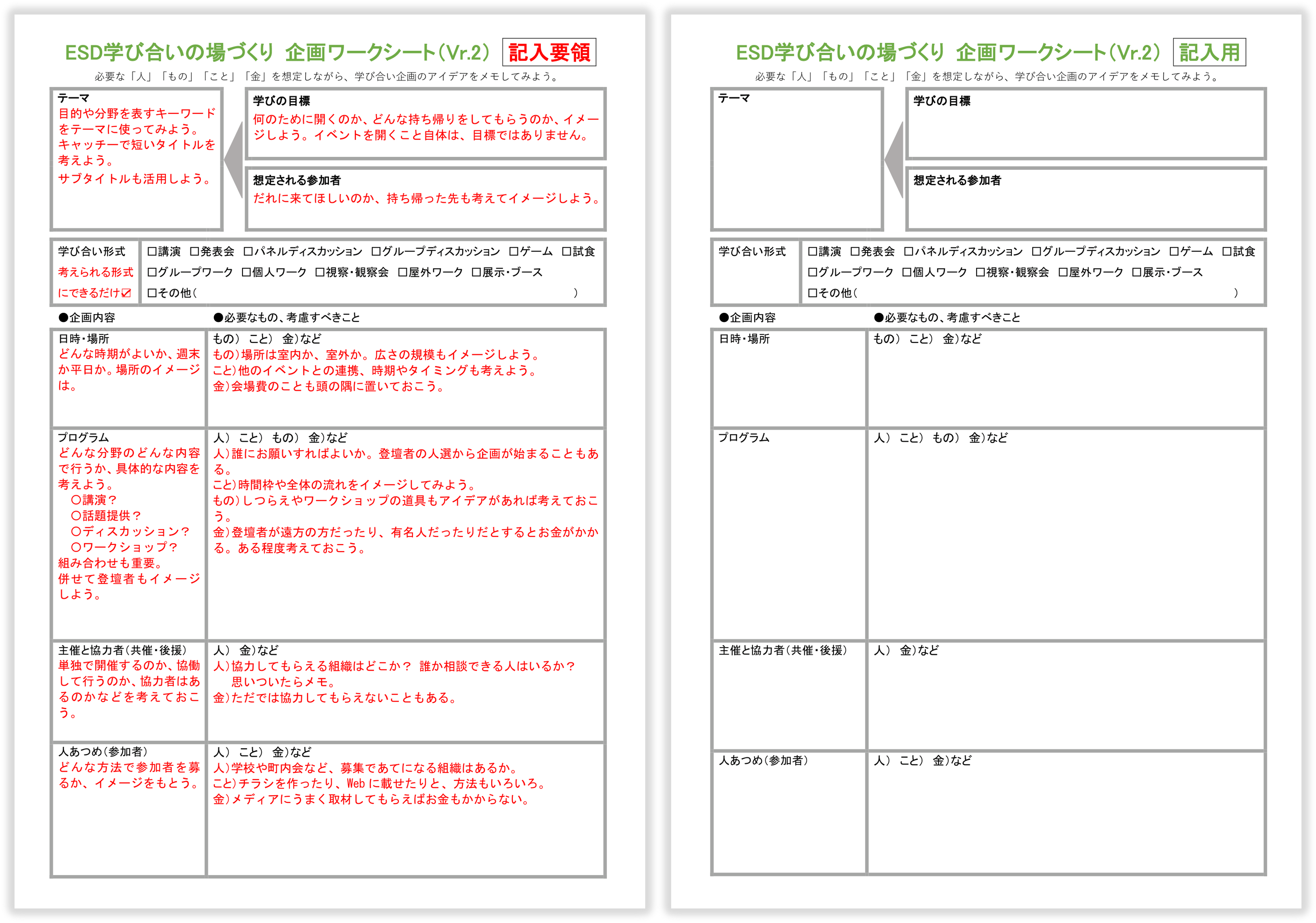Check ゲーム checkbox on the 記入用 sheet
This screenshot has height=923, width=1316.
(1174, 252)
